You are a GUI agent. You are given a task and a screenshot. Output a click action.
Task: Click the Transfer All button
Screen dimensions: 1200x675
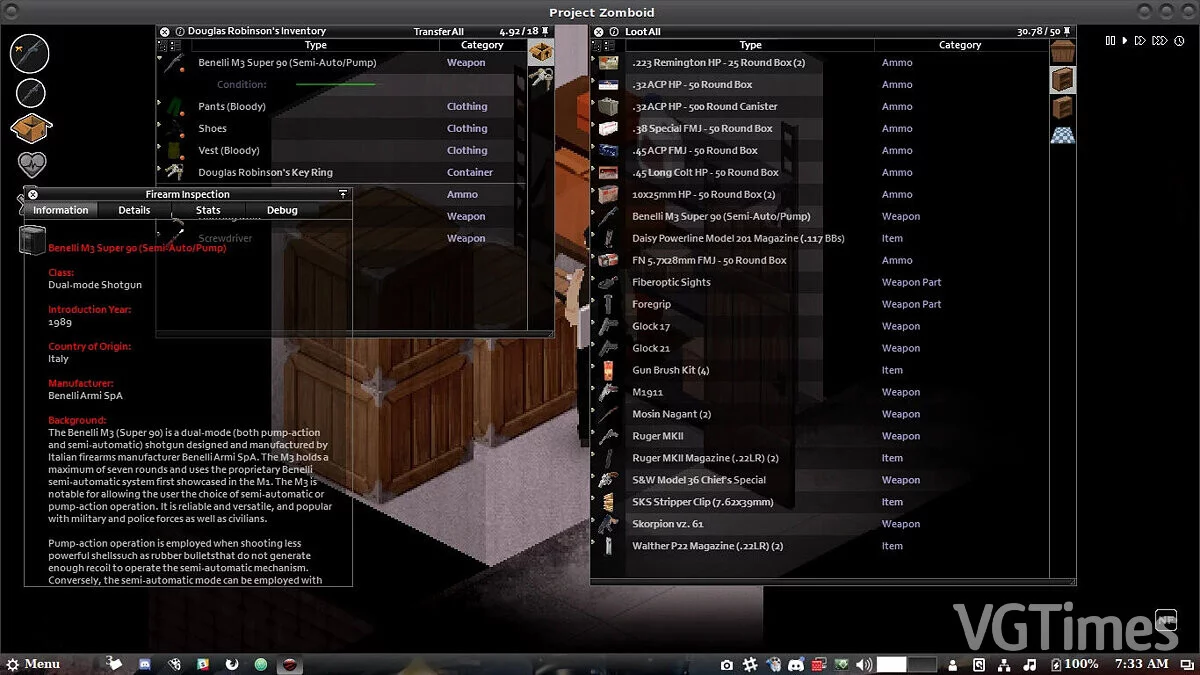click(438, 32)
